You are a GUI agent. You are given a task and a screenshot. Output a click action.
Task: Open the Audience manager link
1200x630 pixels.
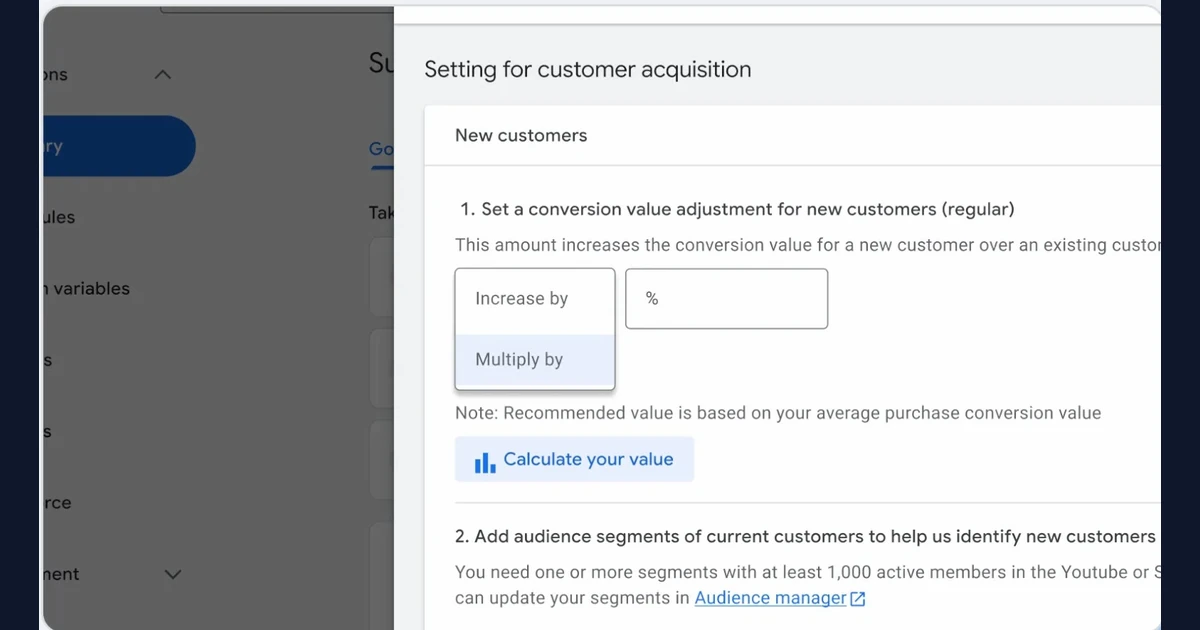[770, 598]
